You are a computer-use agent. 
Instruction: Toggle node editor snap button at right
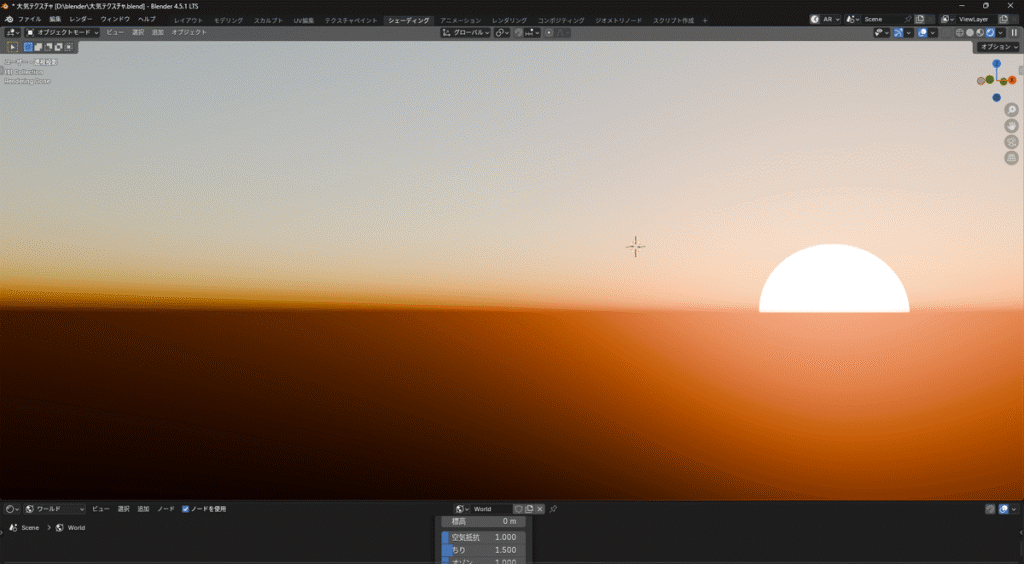coord(990,509)
